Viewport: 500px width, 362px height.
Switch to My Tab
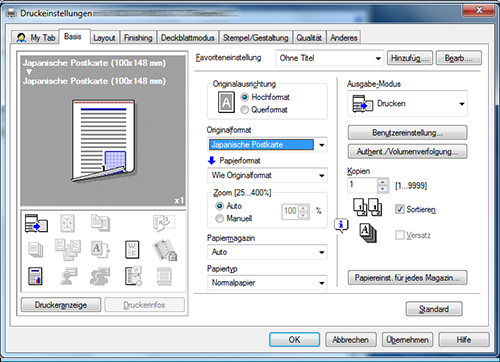tap(35, 38)
